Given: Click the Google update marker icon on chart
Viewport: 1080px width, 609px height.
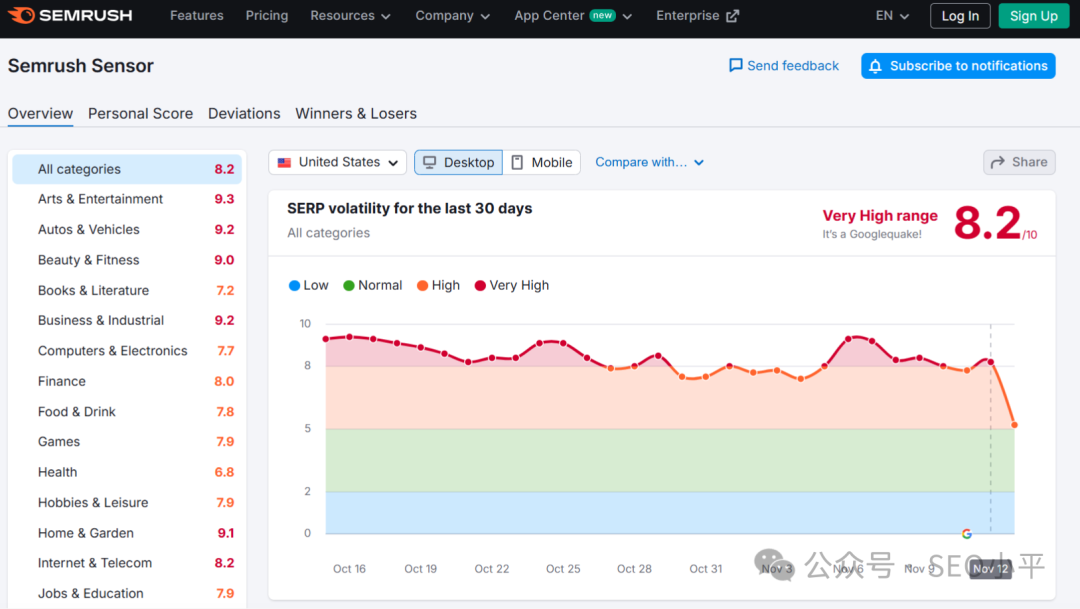Looking at the screenshot, I should 967,534.
